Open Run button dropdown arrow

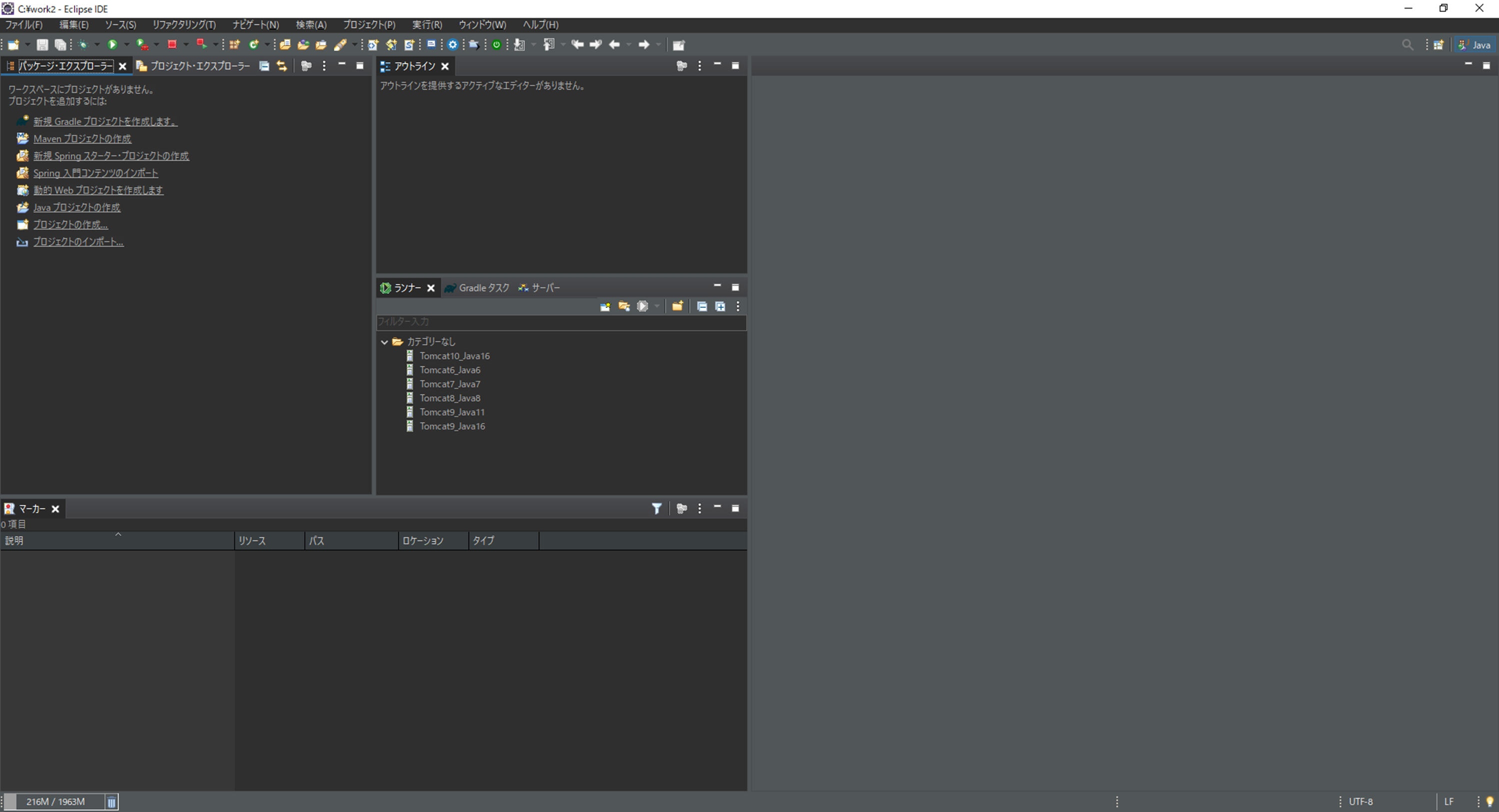click(126, 45)
